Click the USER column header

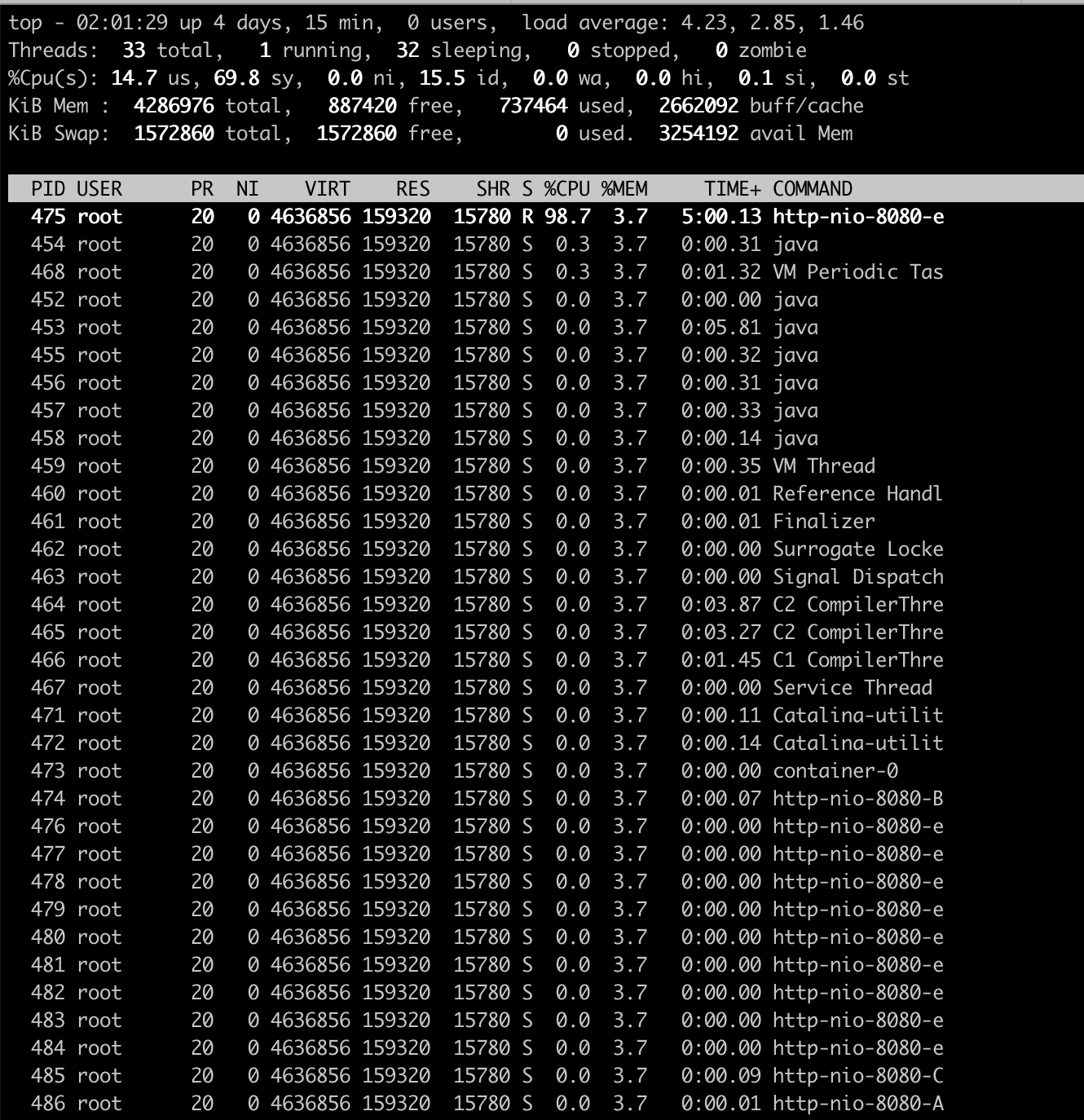[99, 189]
